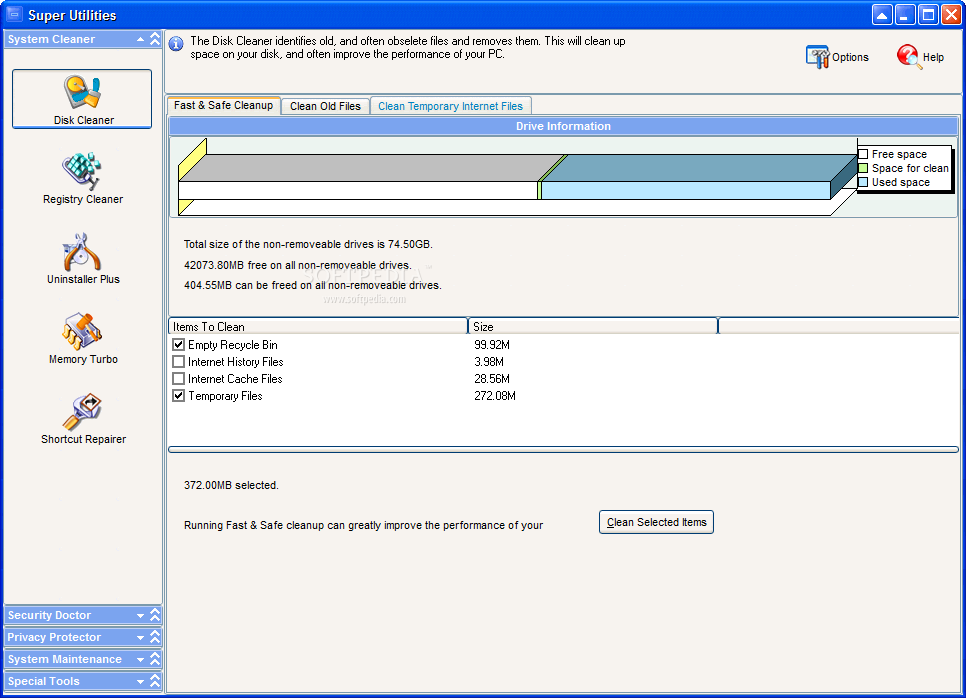Viewport: 966px width, 698px height.
Task: Collapse the System Cleaner panel
Action: (140, 39)
